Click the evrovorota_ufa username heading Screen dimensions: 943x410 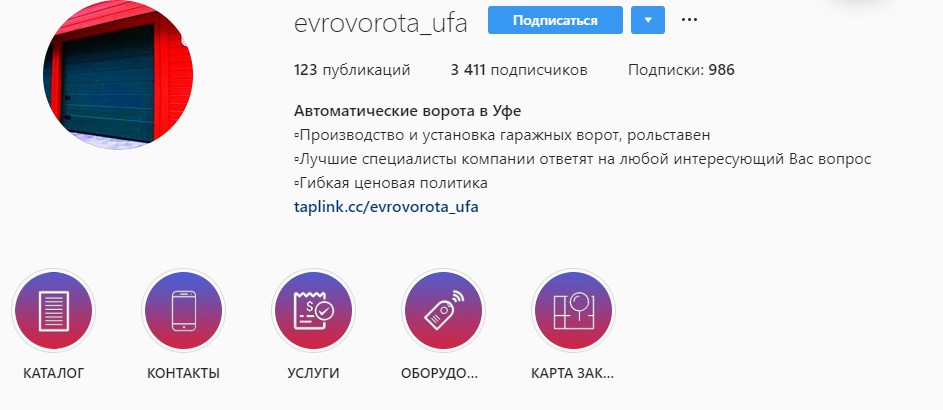pyautogui.click(x=381, y=23)
